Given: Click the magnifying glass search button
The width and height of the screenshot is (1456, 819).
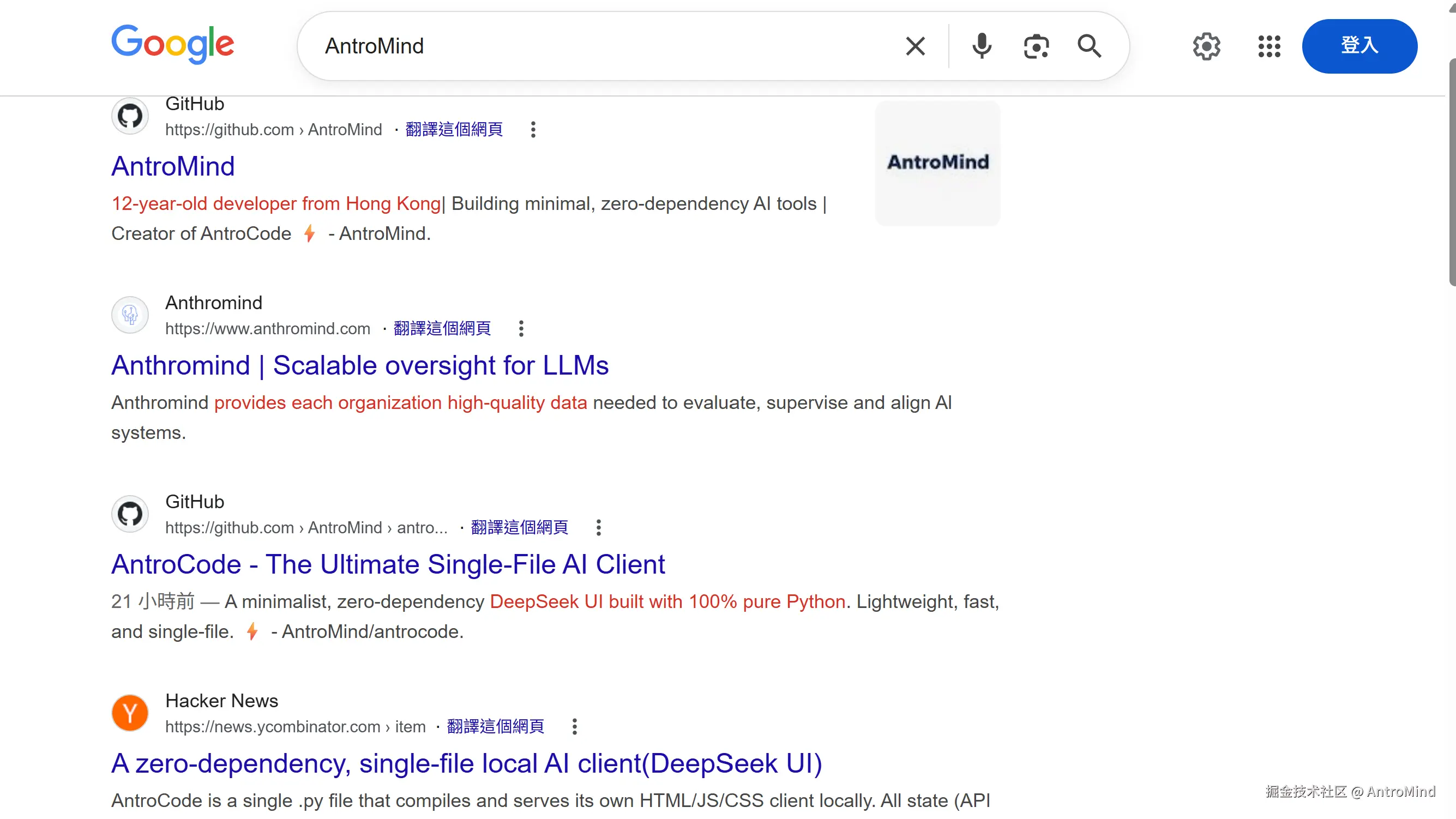Looking at the screenshot, I should 1088,46.
